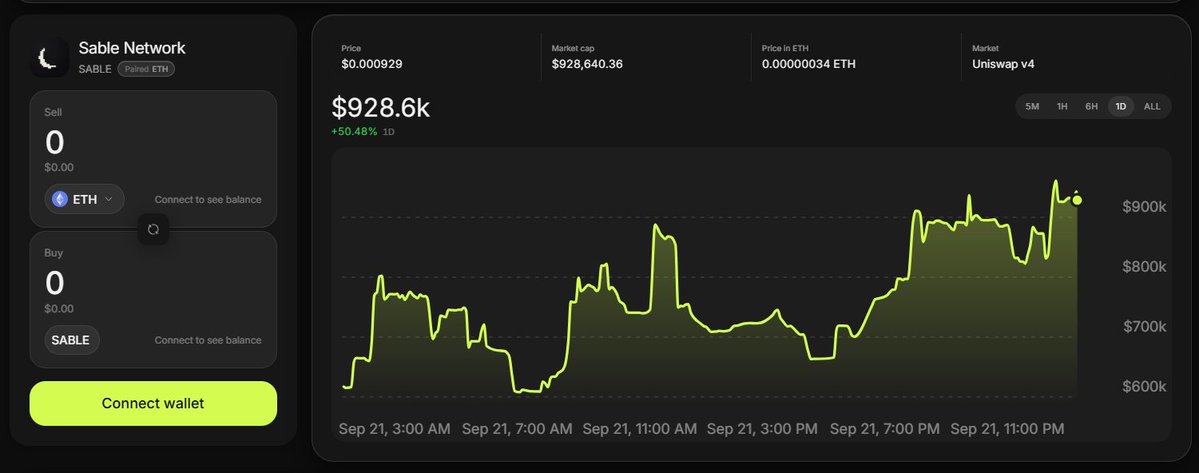Screen dimensions: 1199x473
Task: Switch chart to 1H timeframe
Action: point(1062,106)
